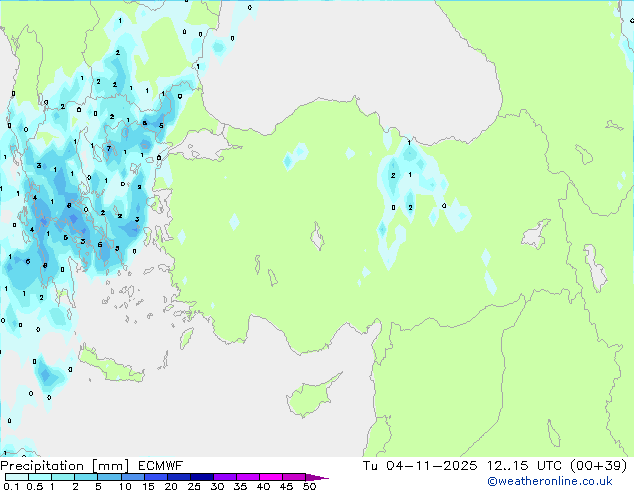This screenshot has width=634, height=490.
Task: Pick the 10–15 mm legend color swatch
Action: pyautogui.click(x=133, y=477)
